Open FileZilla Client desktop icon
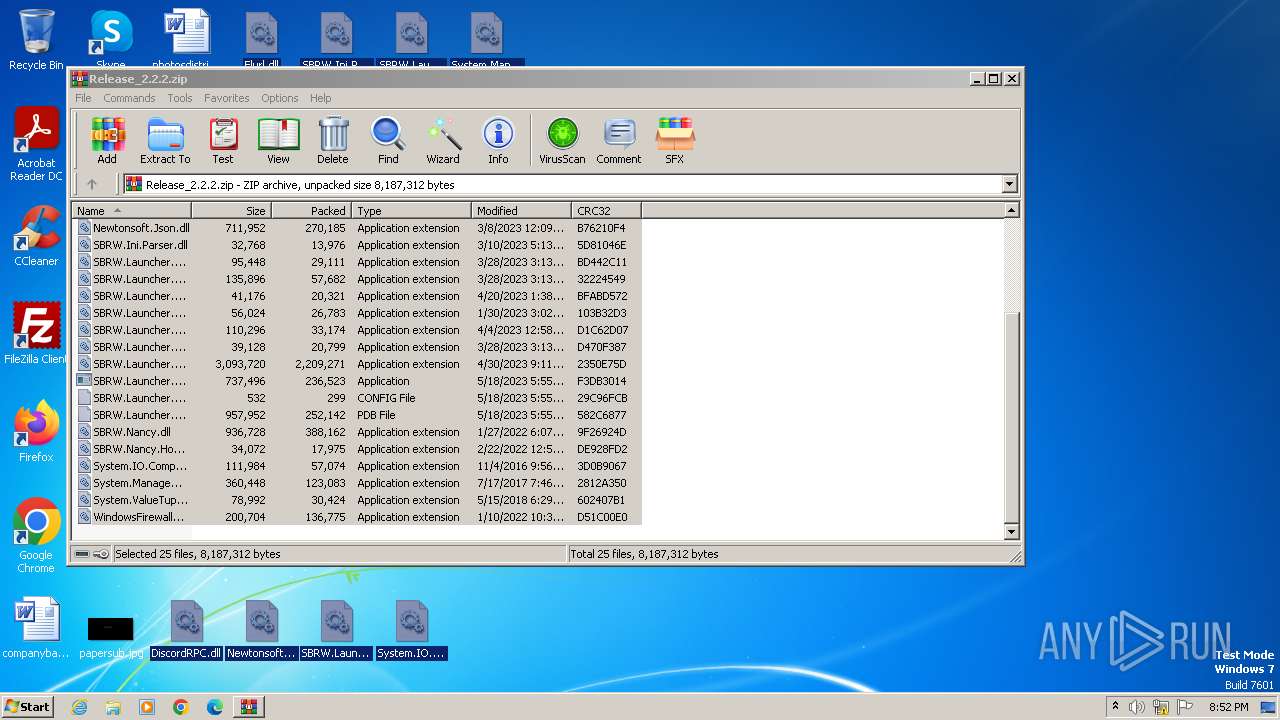1280x720 pixels. point(36,334)
